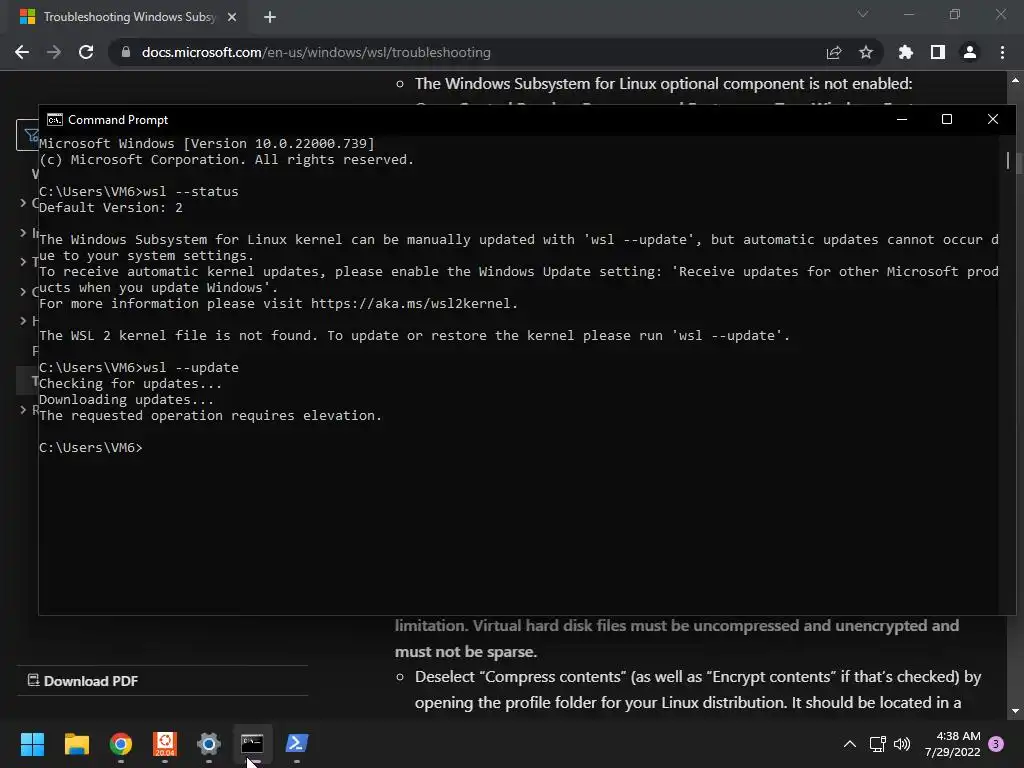
Task: Click the 'Deselect Compress contents' bullet text
Action: (698, 690)
